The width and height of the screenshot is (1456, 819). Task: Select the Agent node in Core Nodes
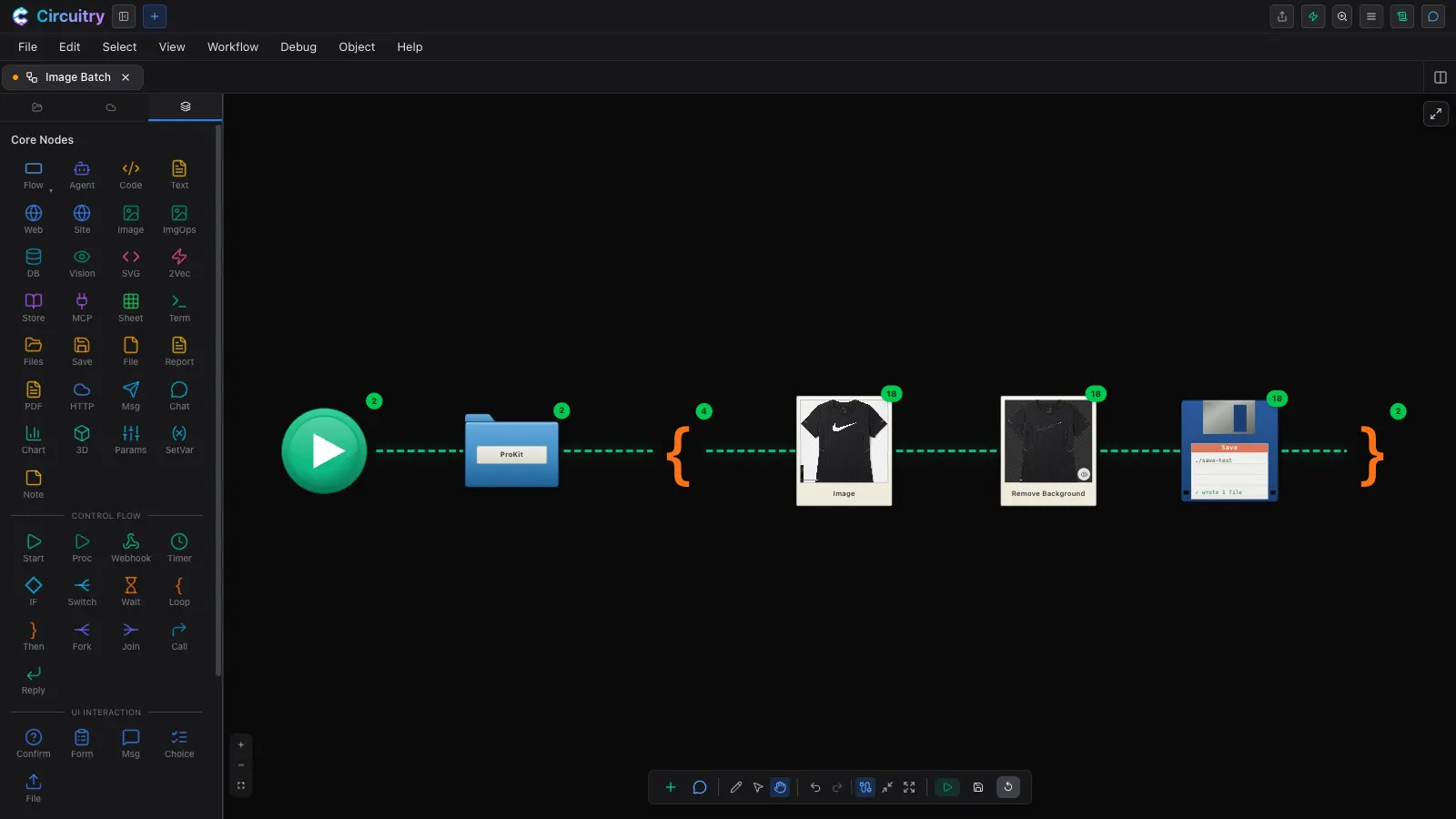pos(82,175)
